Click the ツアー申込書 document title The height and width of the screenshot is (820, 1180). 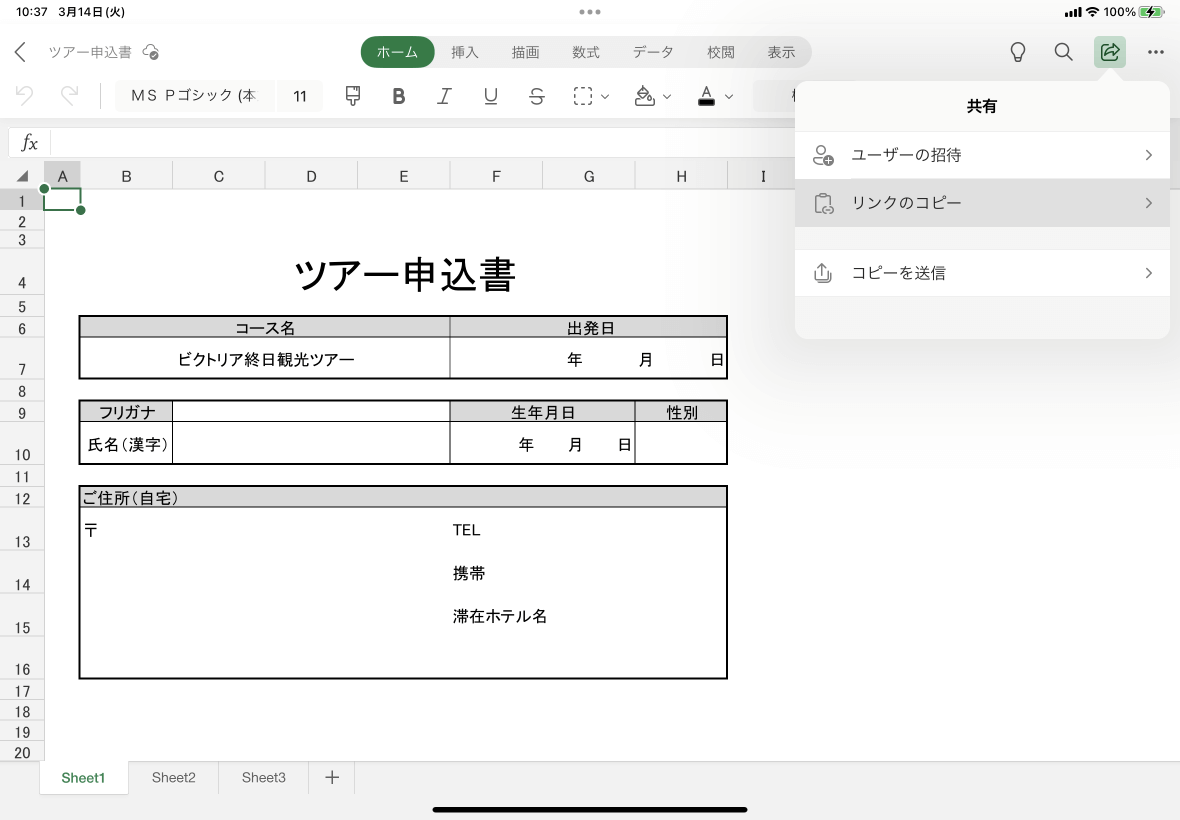click(90, 52)
